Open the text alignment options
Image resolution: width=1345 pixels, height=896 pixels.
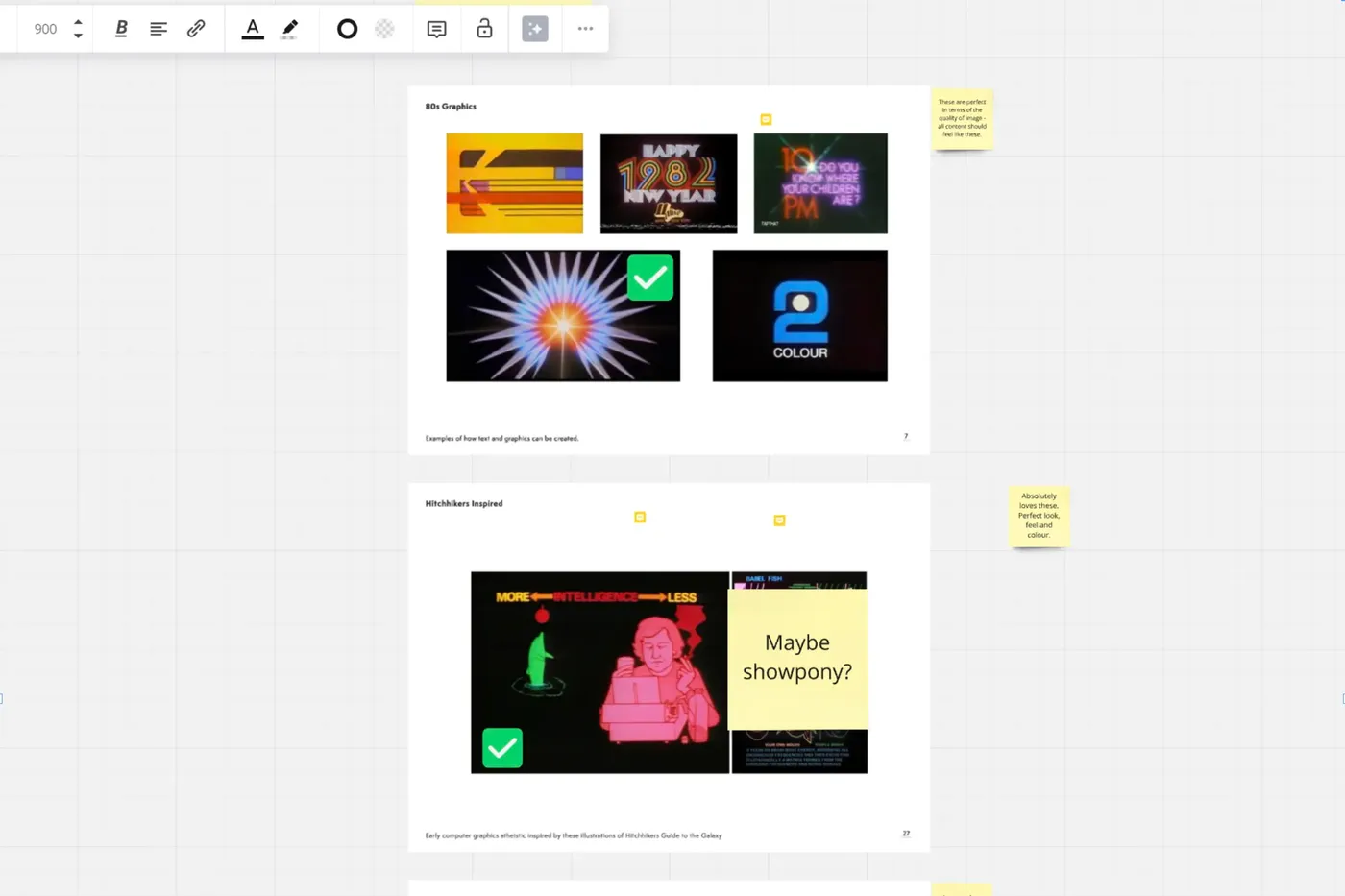click(x=159, y=29)
